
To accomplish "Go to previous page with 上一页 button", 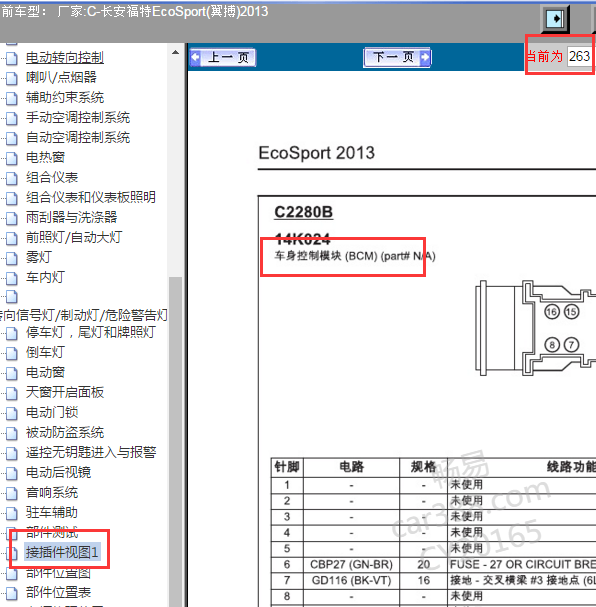I will coord(223,58).
